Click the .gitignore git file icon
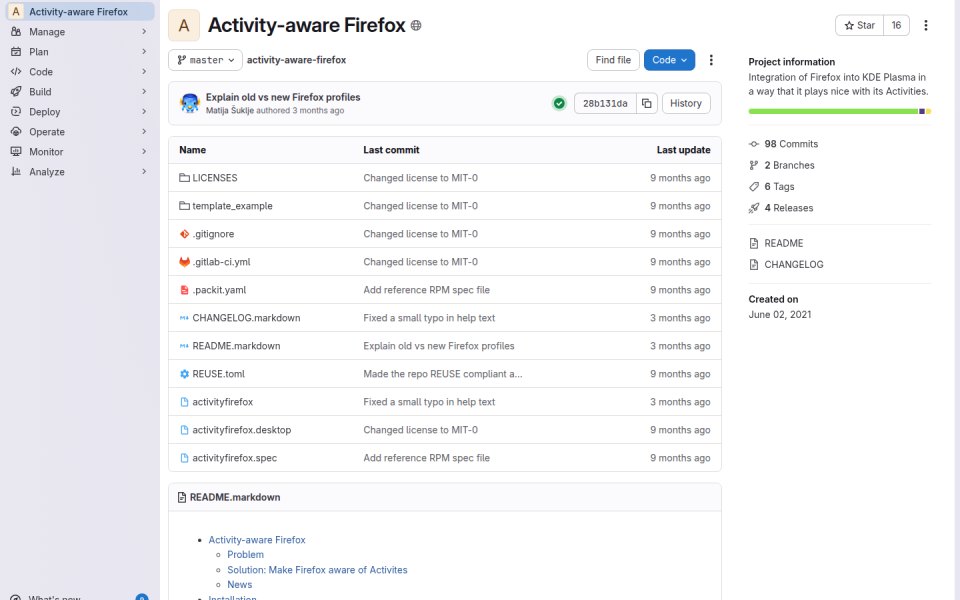The height and width of the screenshot is (600, 960). [x=184, y=234]
